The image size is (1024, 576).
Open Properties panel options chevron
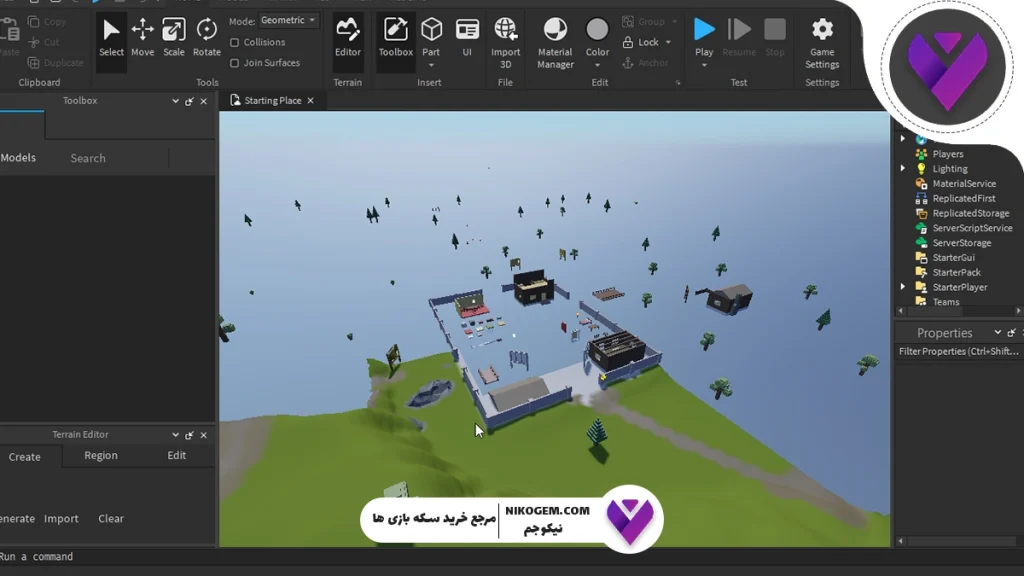997,332
